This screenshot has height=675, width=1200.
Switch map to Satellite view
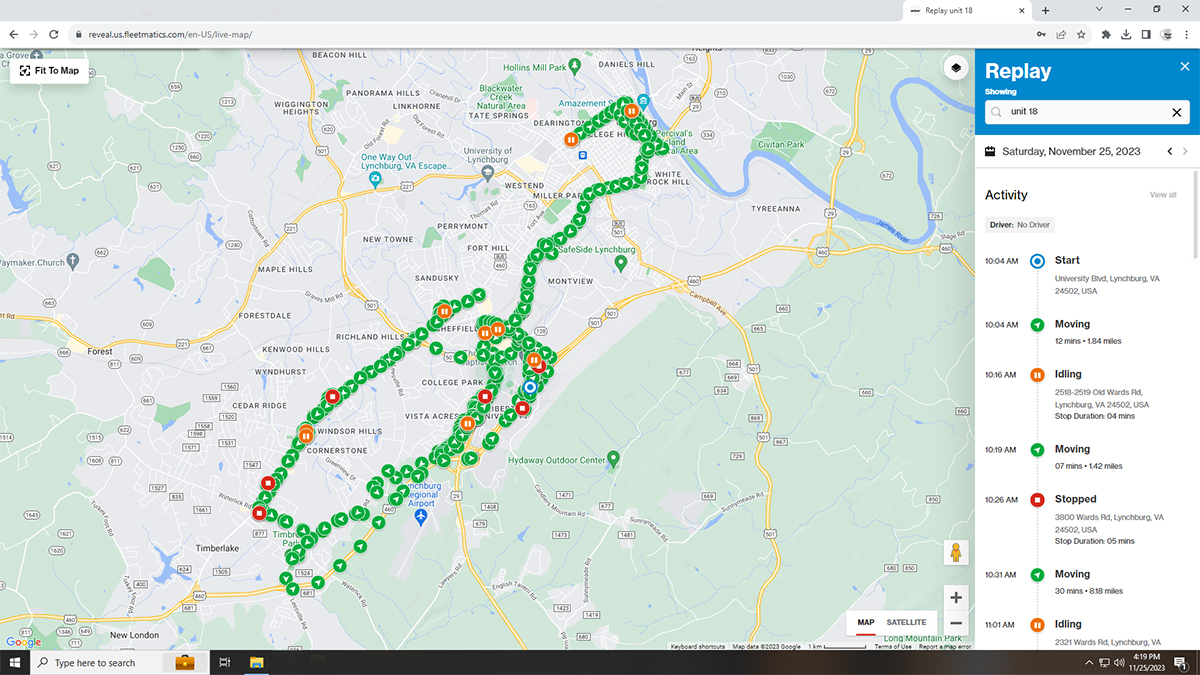(x=906, y=622)
